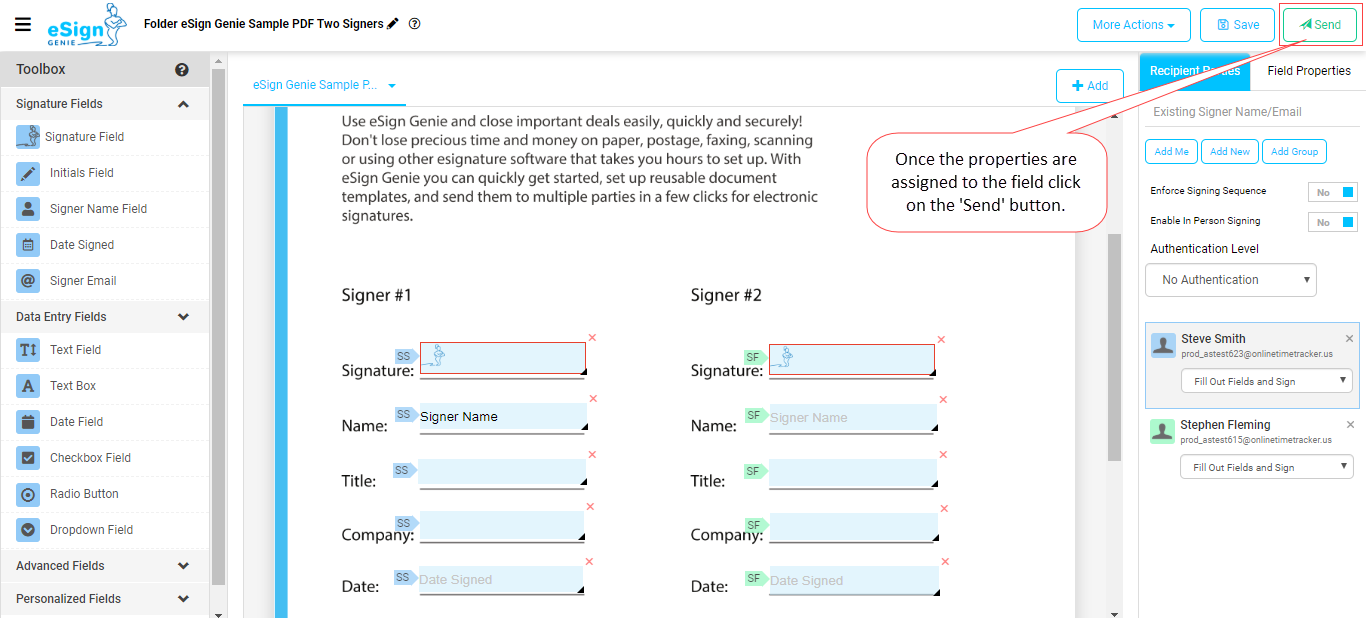Click Steve Smith's avatar icon
This screenshot has height=618, width=1366.
click(1163, 345)
